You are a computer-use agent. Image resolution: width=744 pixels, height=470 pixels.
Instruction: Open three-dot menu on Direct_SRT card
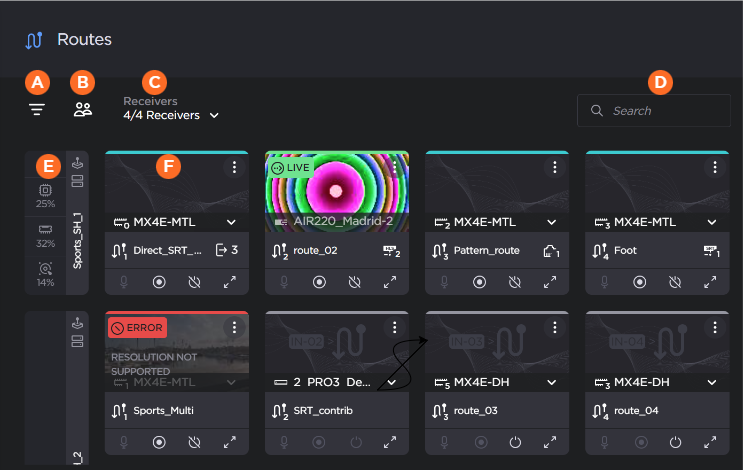(234, 168)
